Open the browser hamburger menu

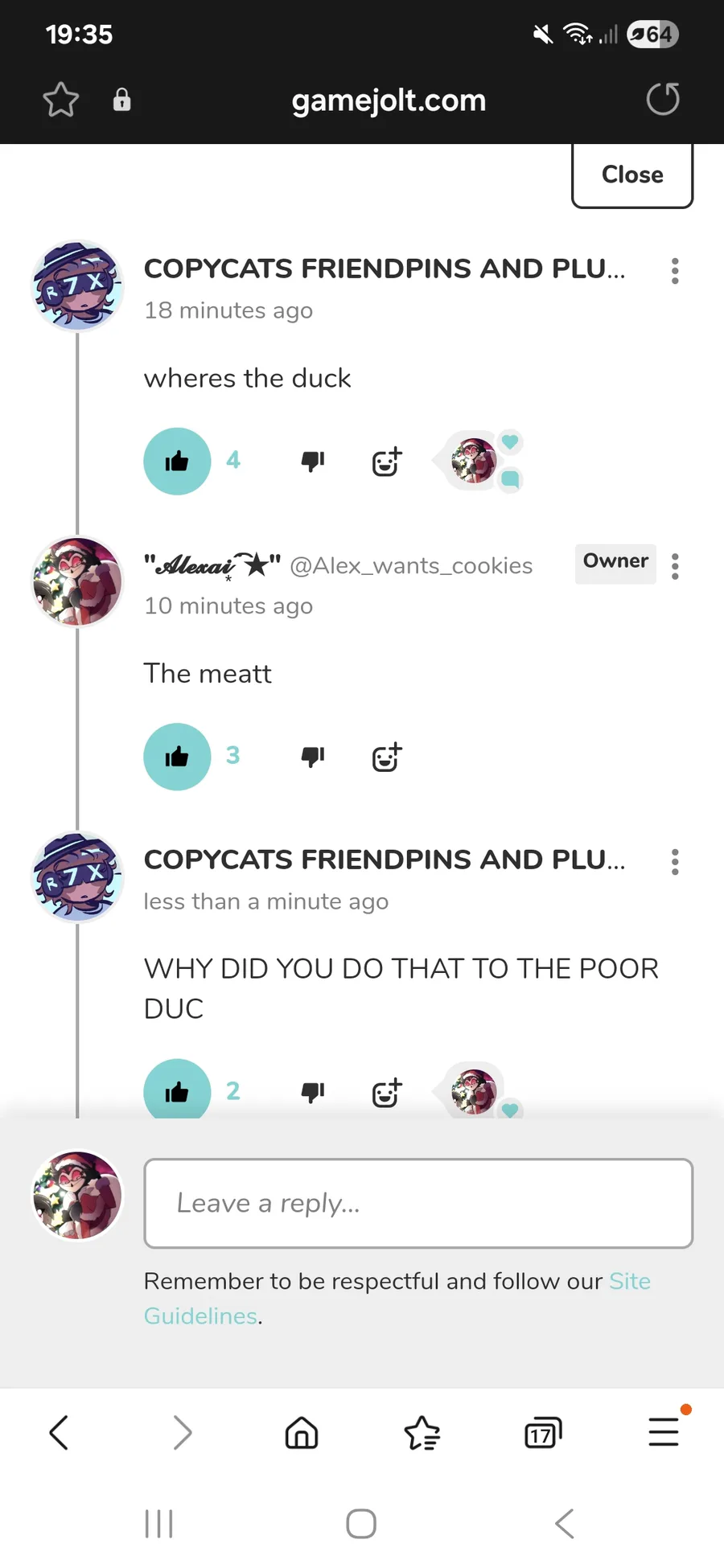664,1431
